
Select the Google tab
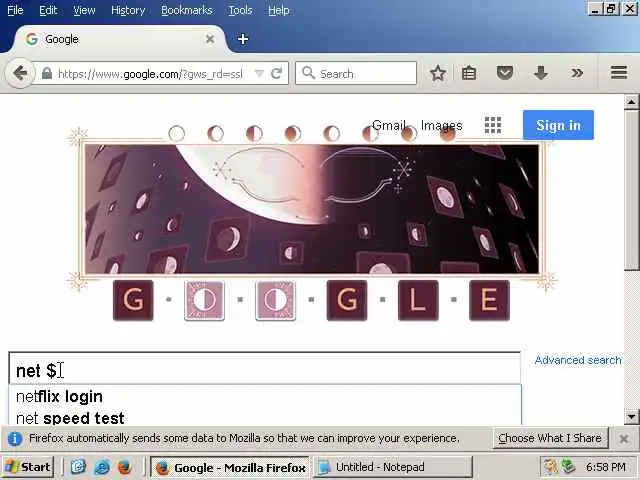click(x=118, y=39)
